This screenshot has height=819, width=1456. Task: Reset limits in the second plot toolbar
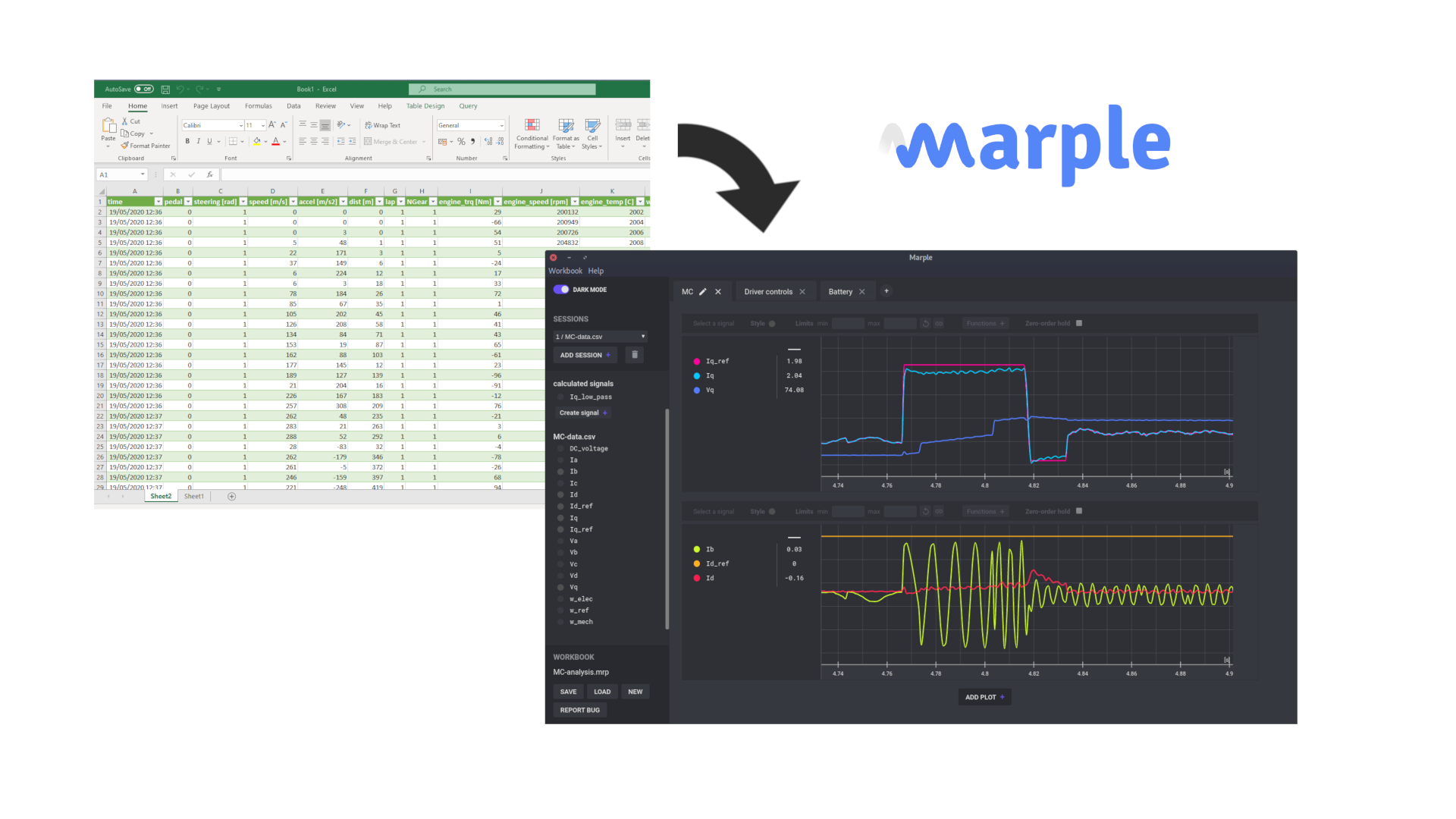click(925, 512)
